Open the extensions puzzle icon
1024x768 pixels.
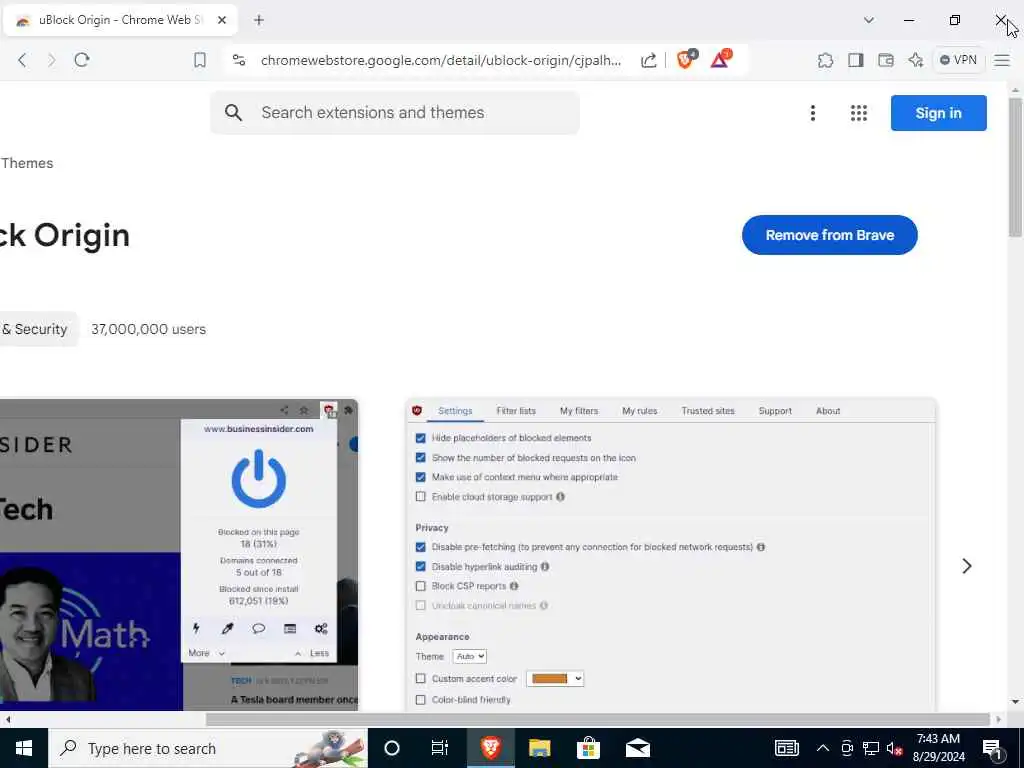click(825, 60)
